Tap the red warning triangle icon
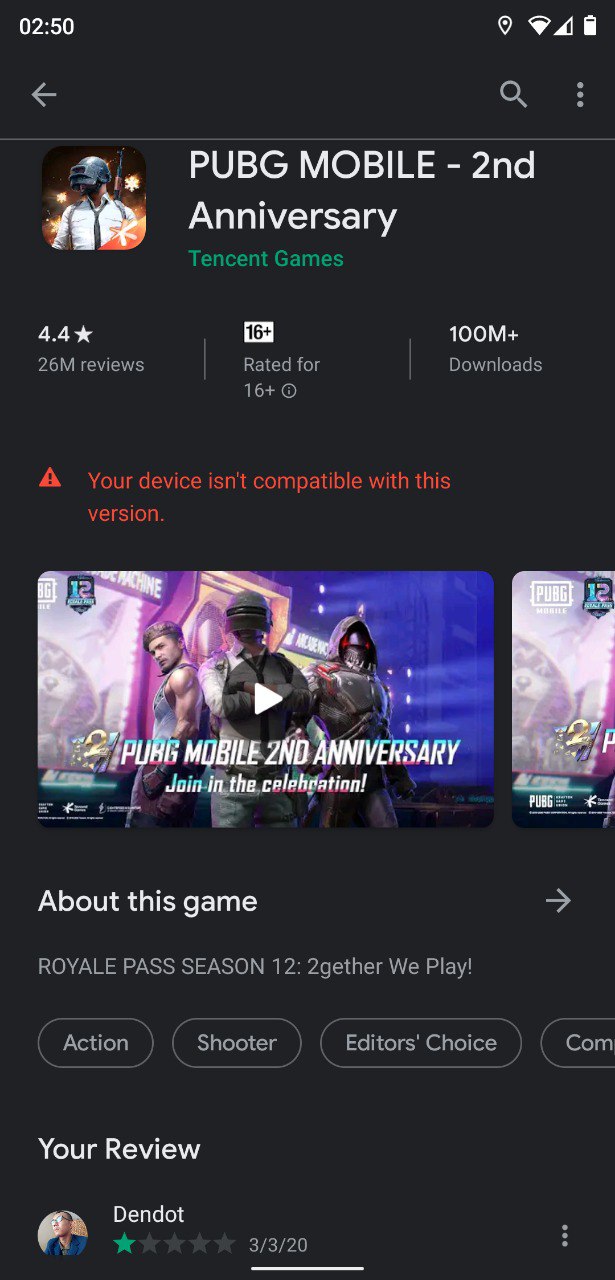The height and width of the screenshot is (1280, 615). 50,479
